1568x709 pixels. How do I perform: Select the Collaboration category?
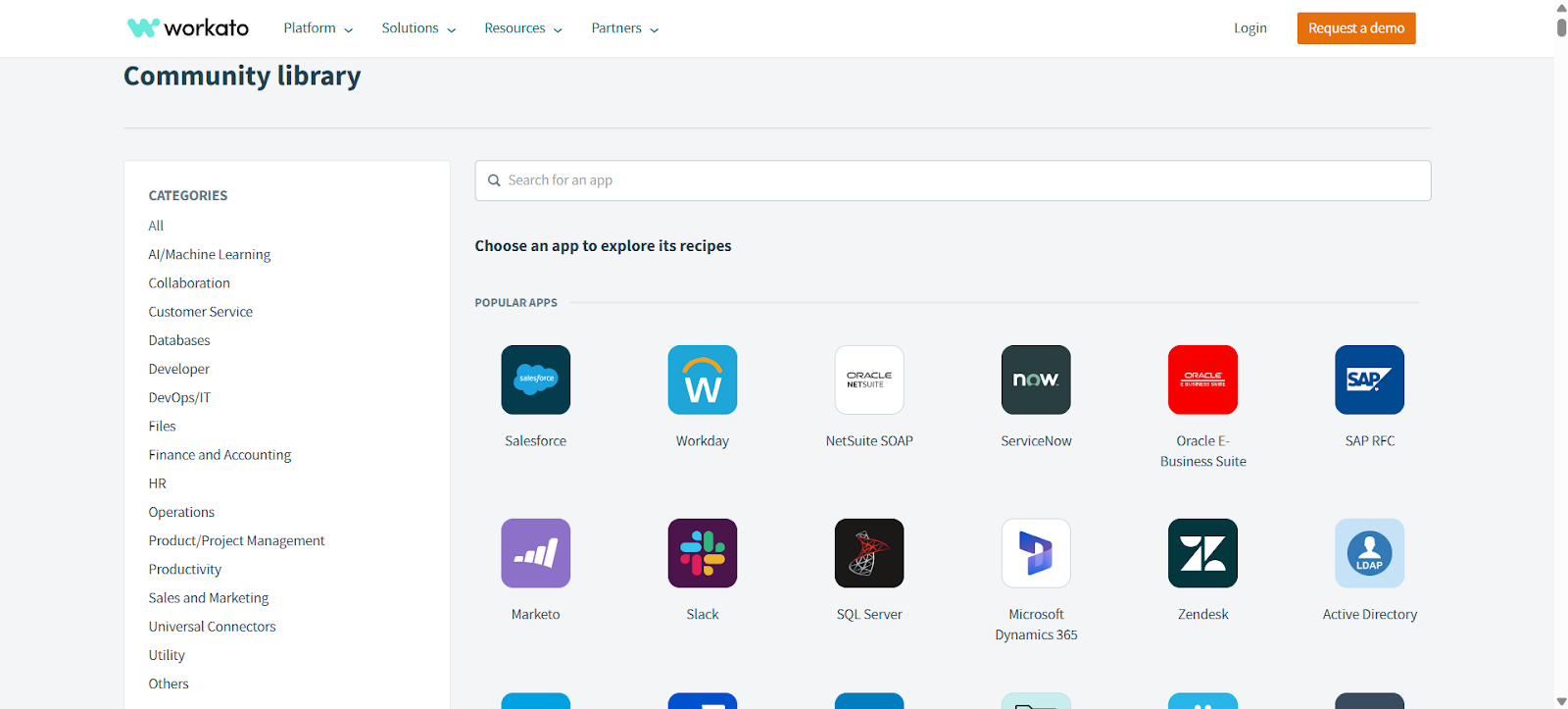[189, 282]
